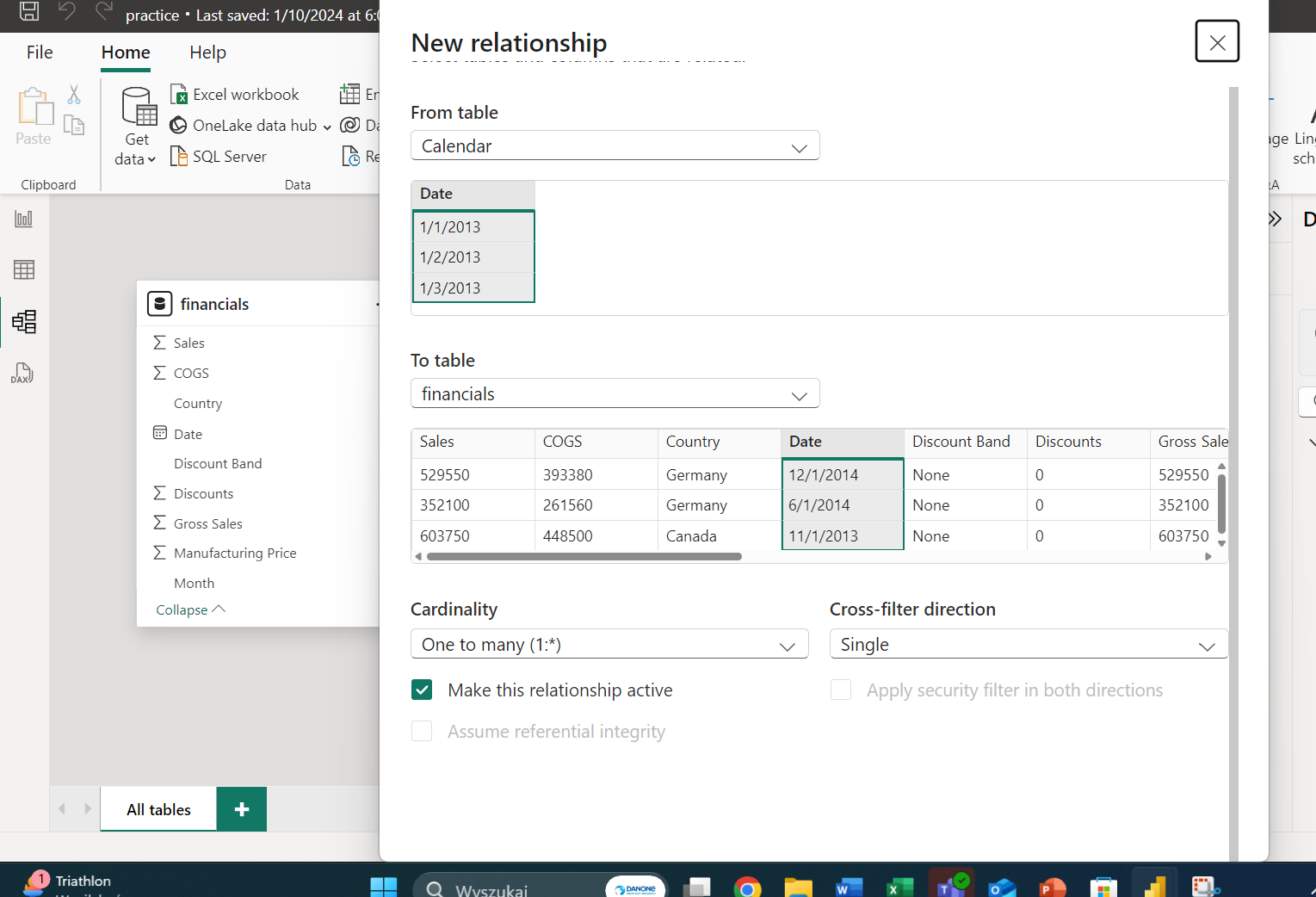Click the calendar icon beside Date field
The height and width of the screenshot is (897, 1316).
160,433
